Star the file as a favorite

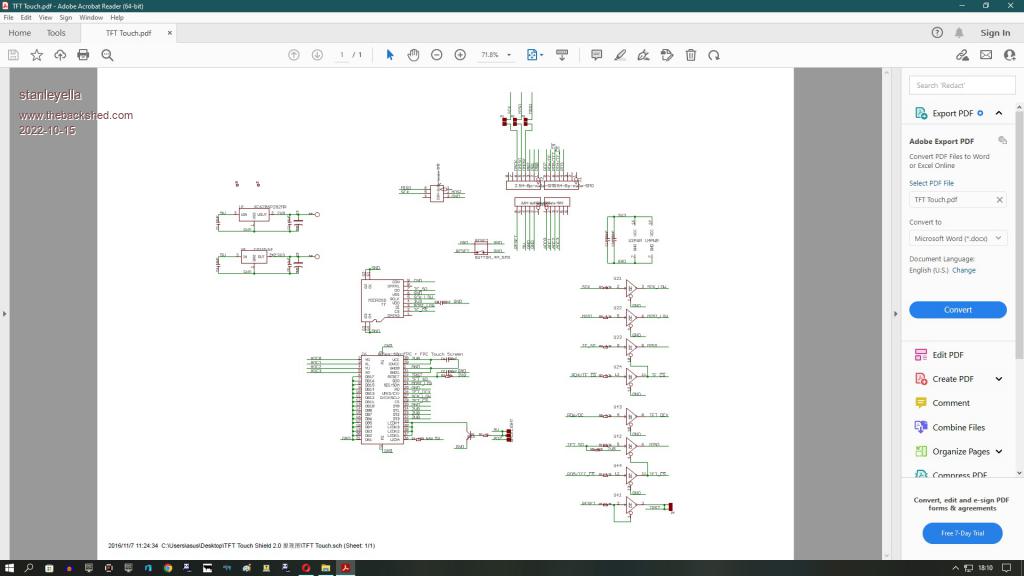37,55
